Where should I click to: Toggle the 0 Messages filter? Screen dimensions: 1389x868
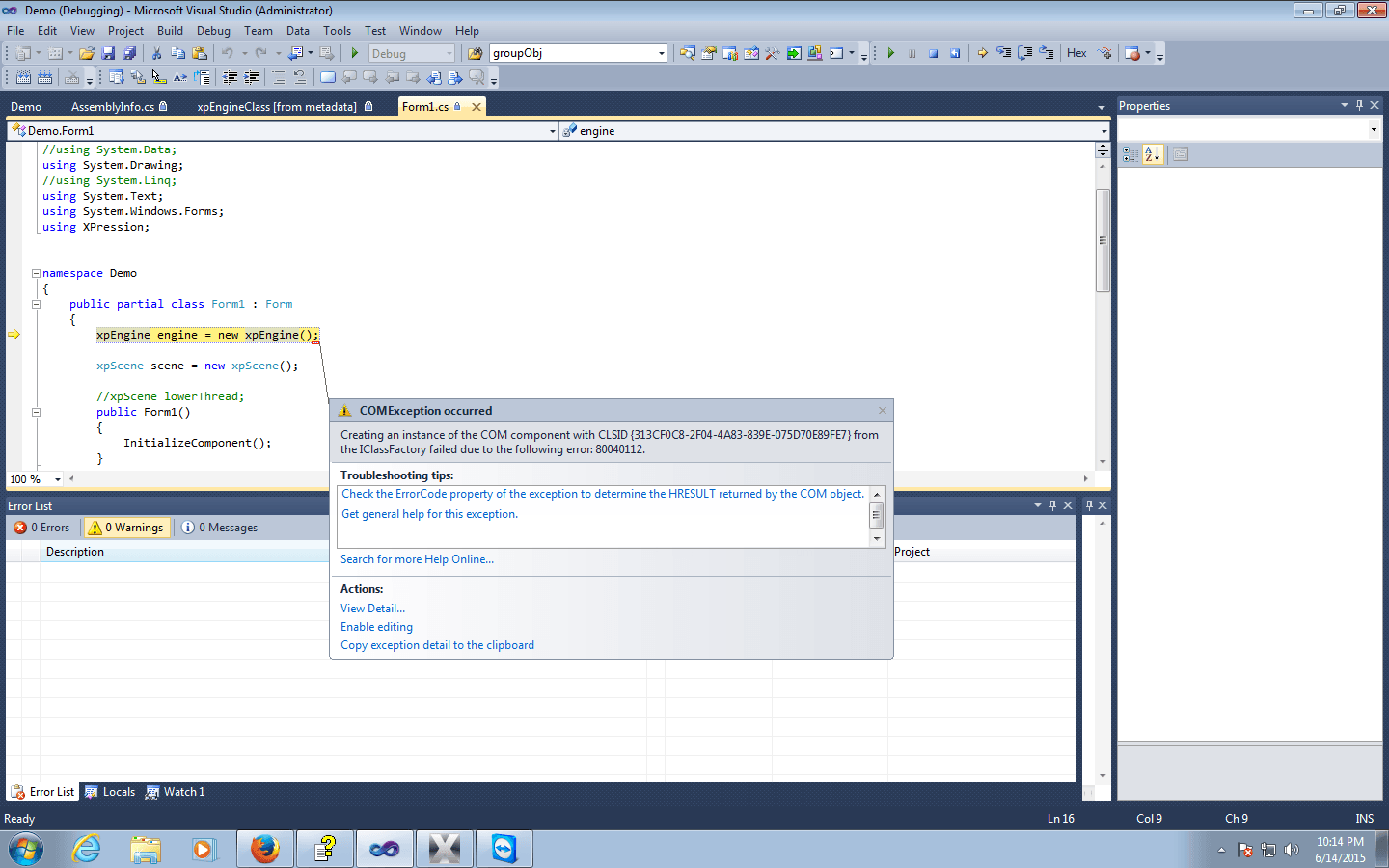pos(220,528)
